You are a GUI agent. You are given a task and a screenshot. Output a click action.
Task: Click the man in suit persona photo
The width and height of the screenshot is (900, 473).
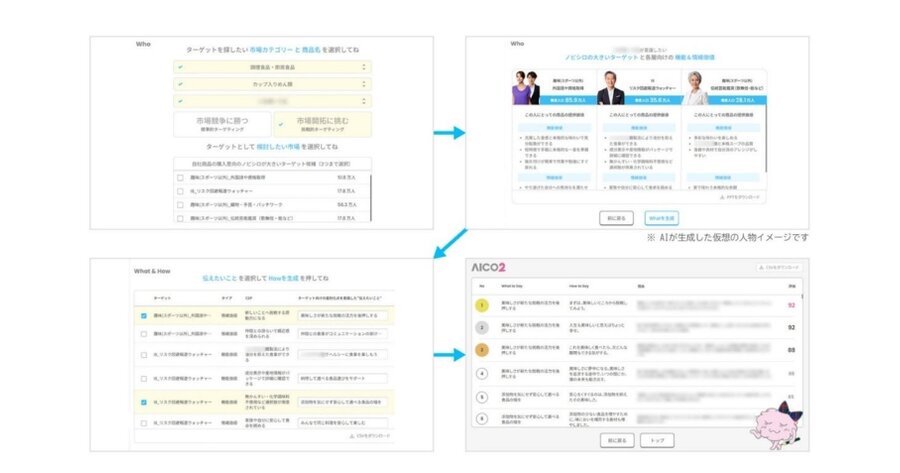coord(611,88)
